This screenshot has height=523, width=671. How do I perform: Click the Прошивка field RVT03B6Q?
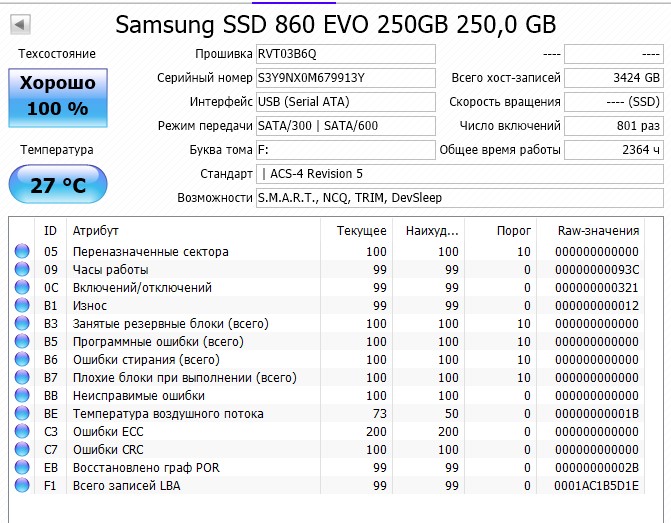click(346, 54)
